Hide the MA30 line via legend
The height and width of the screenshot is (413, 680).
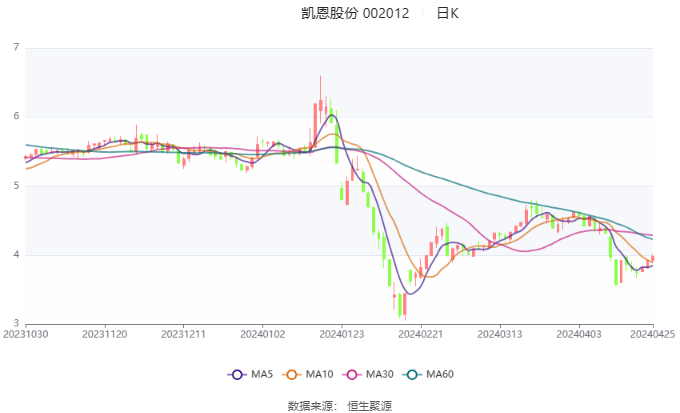pyautogui.click(x=368, y=374)
